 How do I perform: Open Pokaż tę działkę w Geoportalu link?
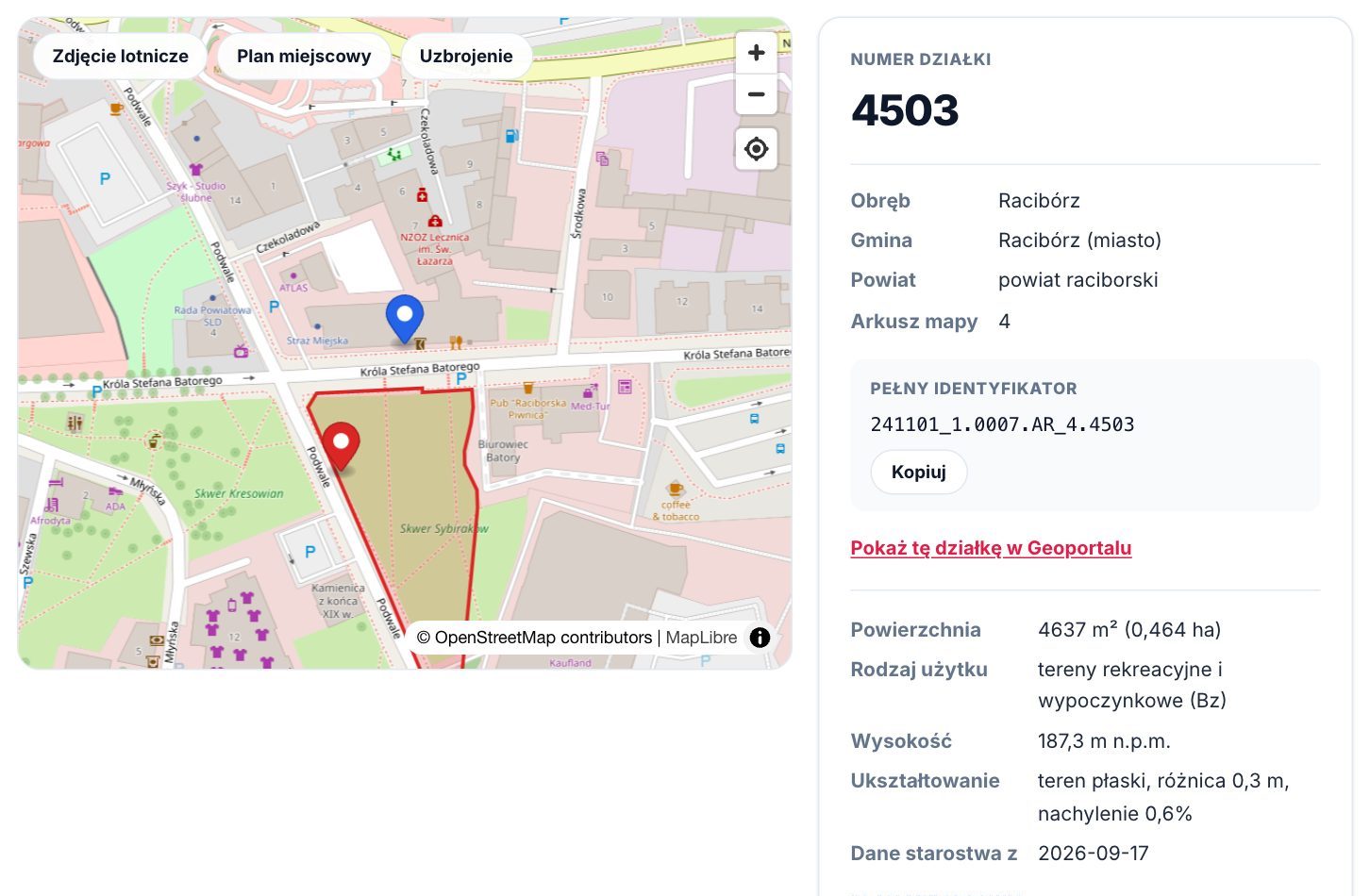tap(991, 548)
